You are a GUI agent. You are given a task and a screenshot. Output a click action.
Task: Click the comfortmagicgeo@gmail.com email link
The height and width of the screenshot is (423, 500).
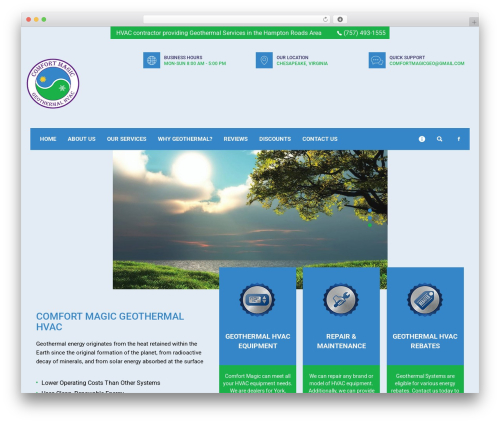coord(427,63)
